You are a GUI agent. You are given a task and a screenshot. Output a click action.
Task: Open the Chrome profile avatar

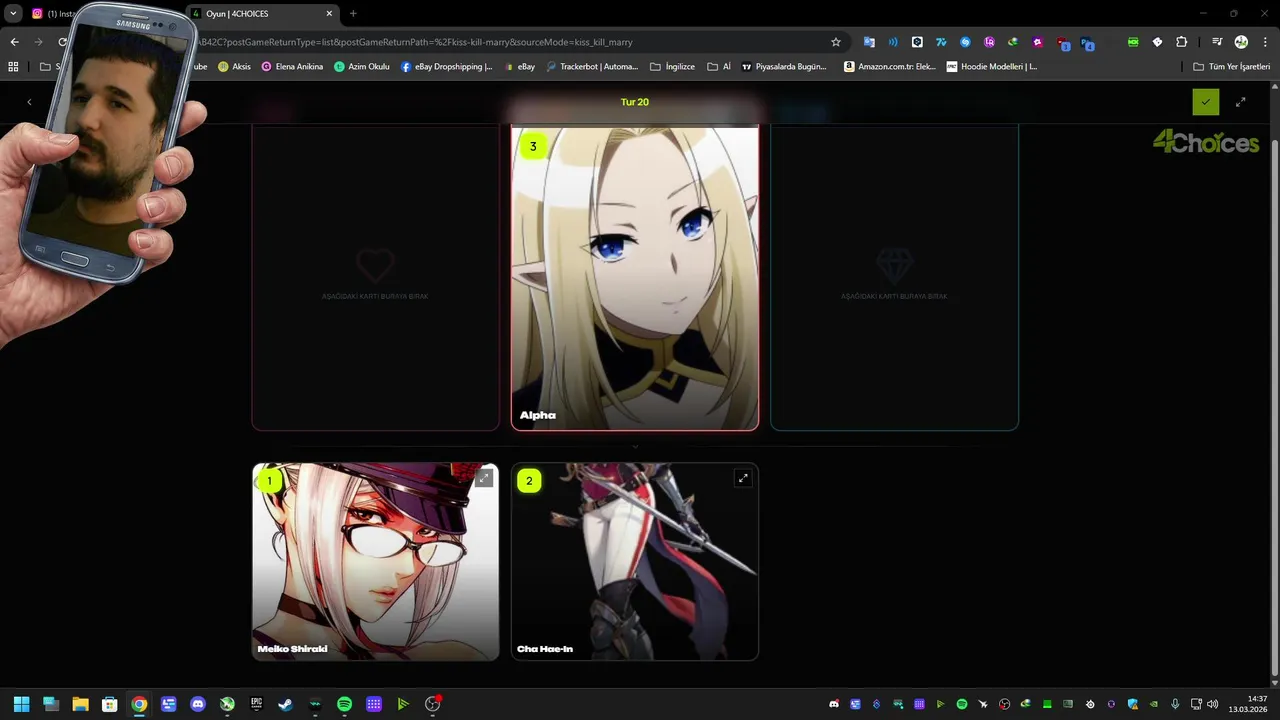(x=1241, y=42)
